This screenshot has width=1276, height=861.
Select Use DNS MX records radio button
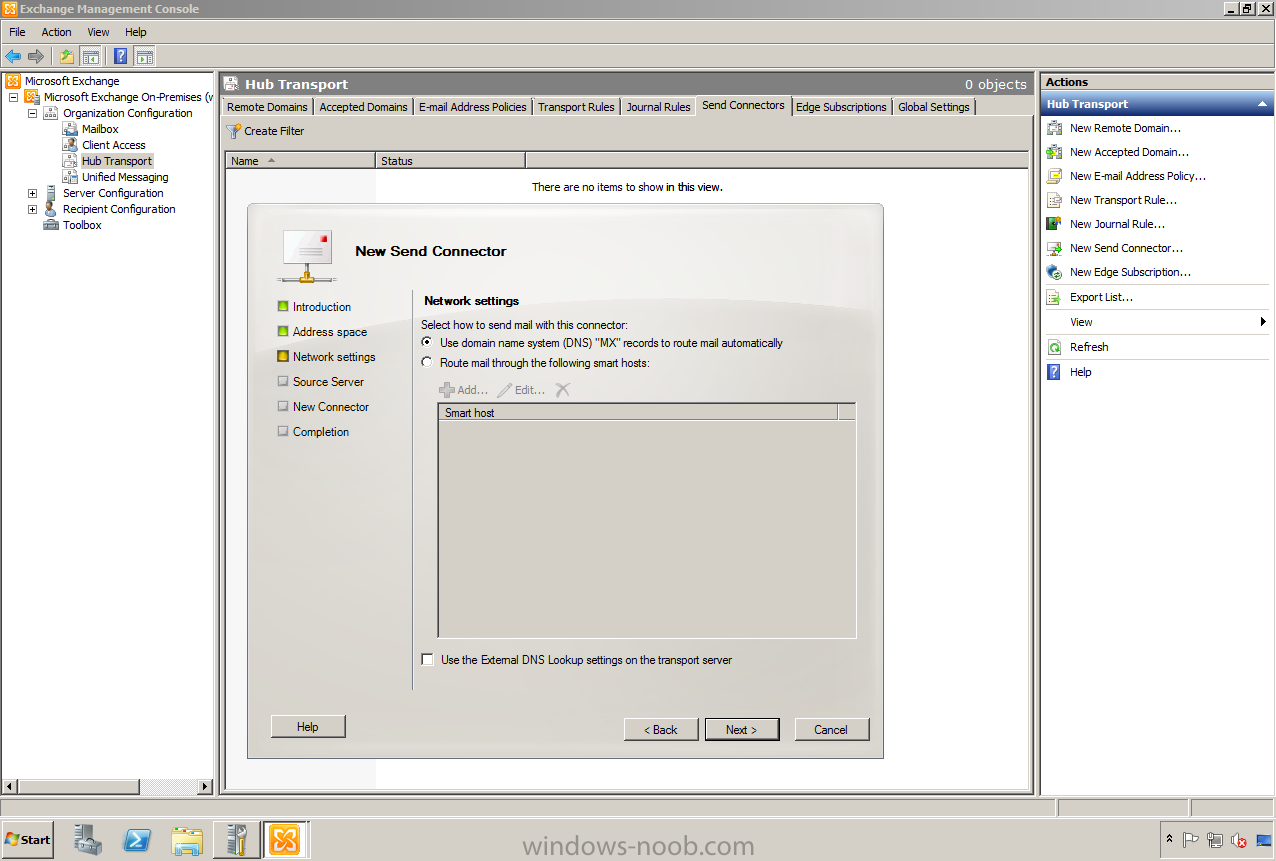pos(427,342)
